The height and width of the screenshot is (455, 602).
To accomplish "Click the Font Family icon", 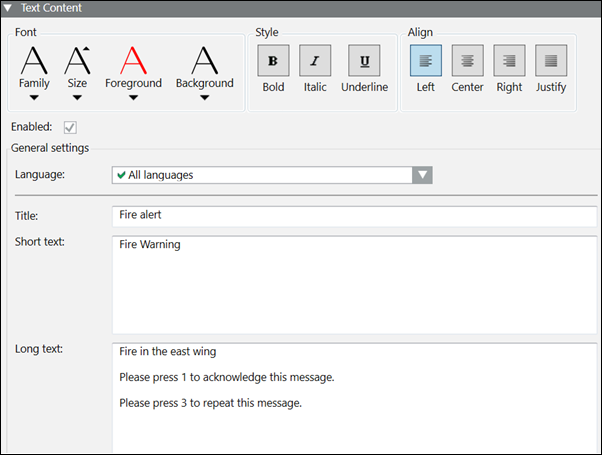I will click(x=34, y=60).
